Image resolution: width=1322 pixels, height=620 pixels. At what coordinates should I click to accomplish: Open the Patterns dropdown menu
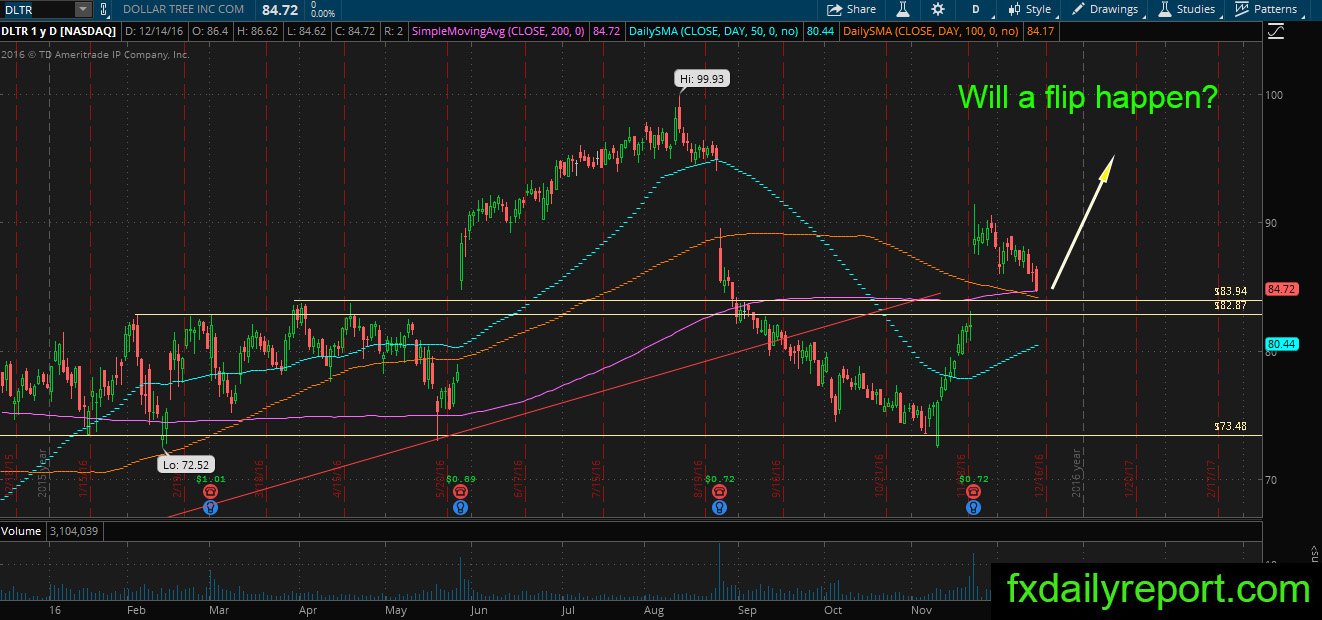pos(1266,9)
